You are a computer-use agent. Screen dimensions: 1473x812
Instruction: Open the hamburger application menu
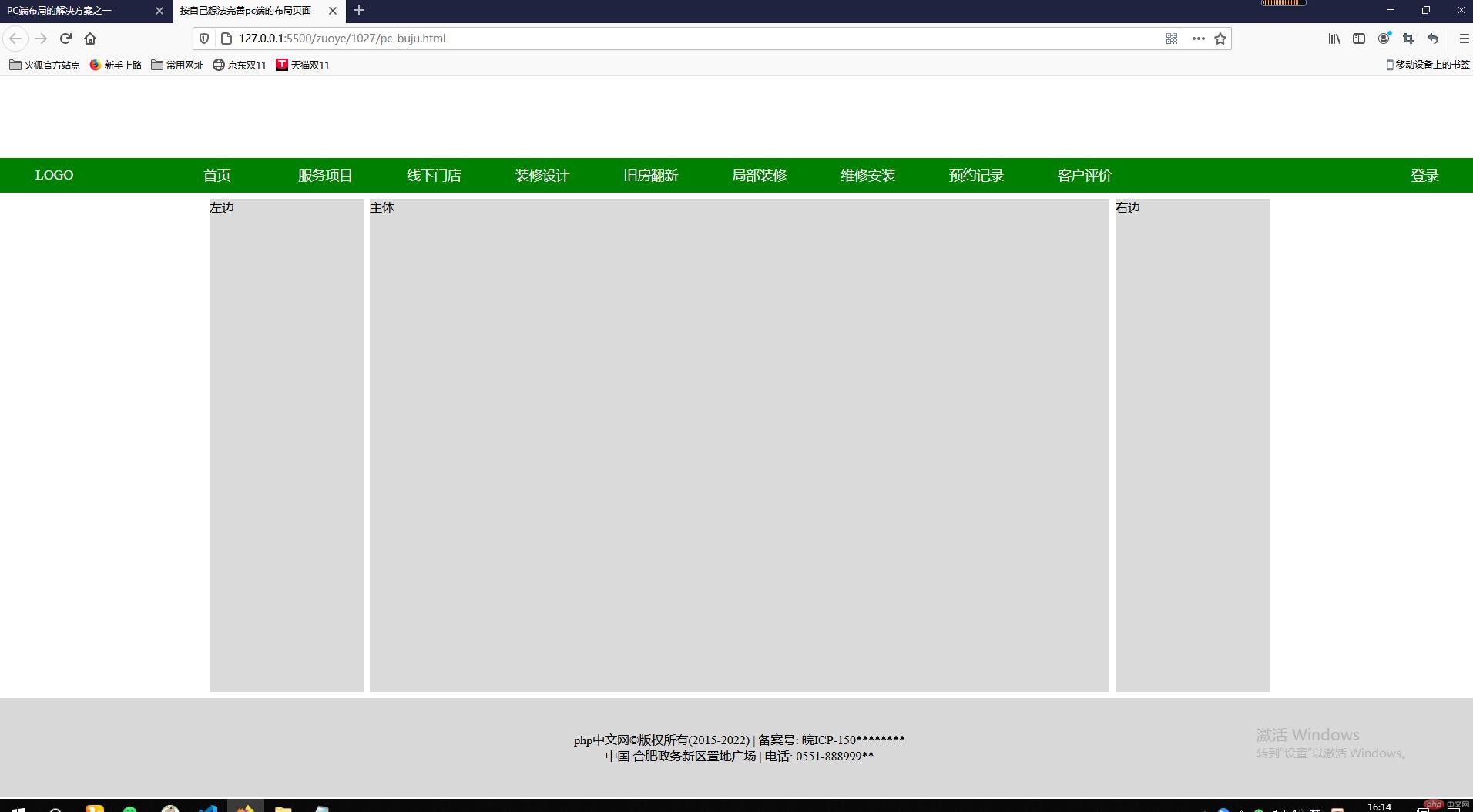[x=1464, y=39]
